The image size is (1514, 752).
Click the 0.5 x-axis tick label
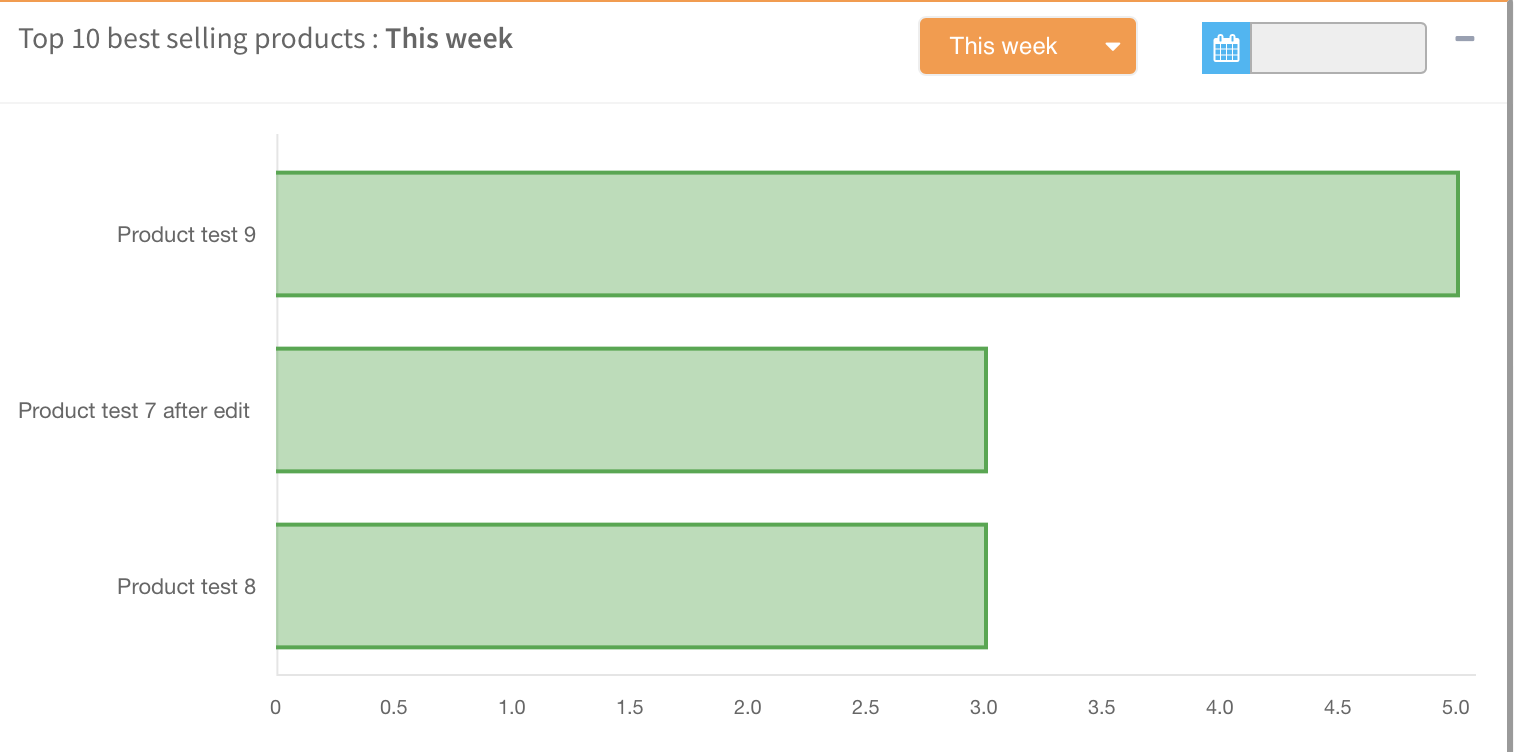click(x=394, y=708)
